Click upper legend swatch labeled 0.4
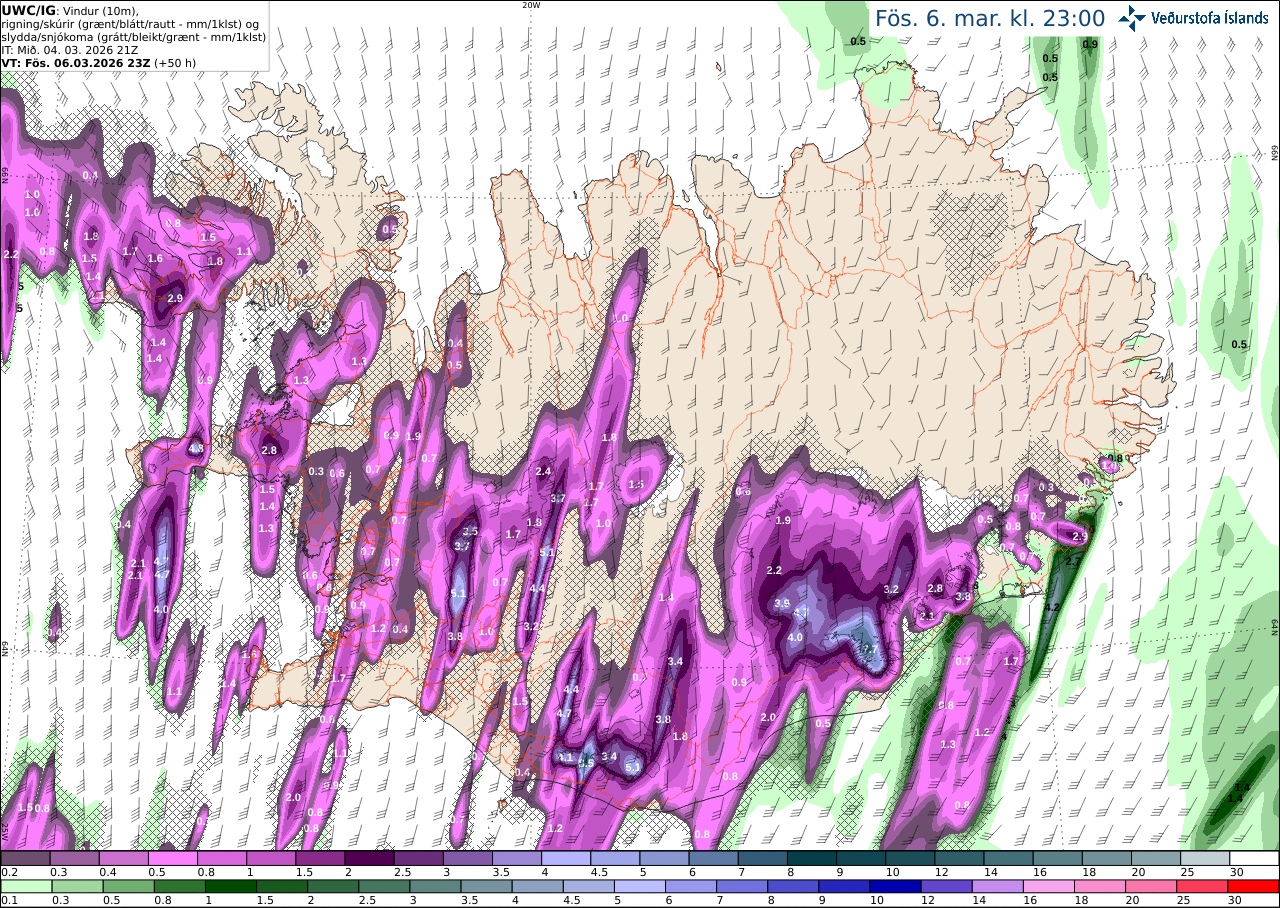1280x908 pixels. (123, 858)
